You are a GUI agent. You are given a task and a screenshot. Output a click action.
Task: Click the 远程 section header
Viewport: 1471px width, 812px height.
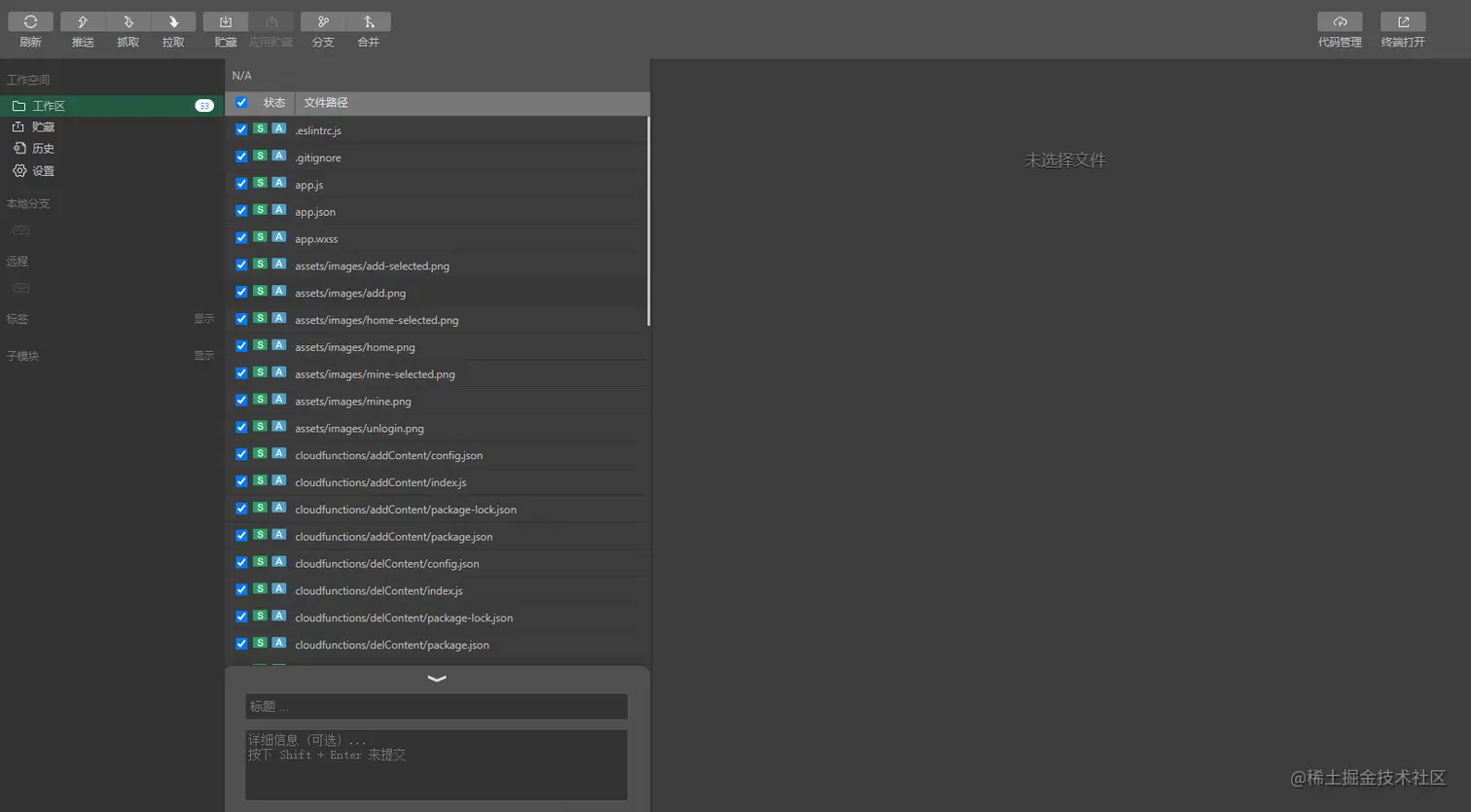coord(18,262)
